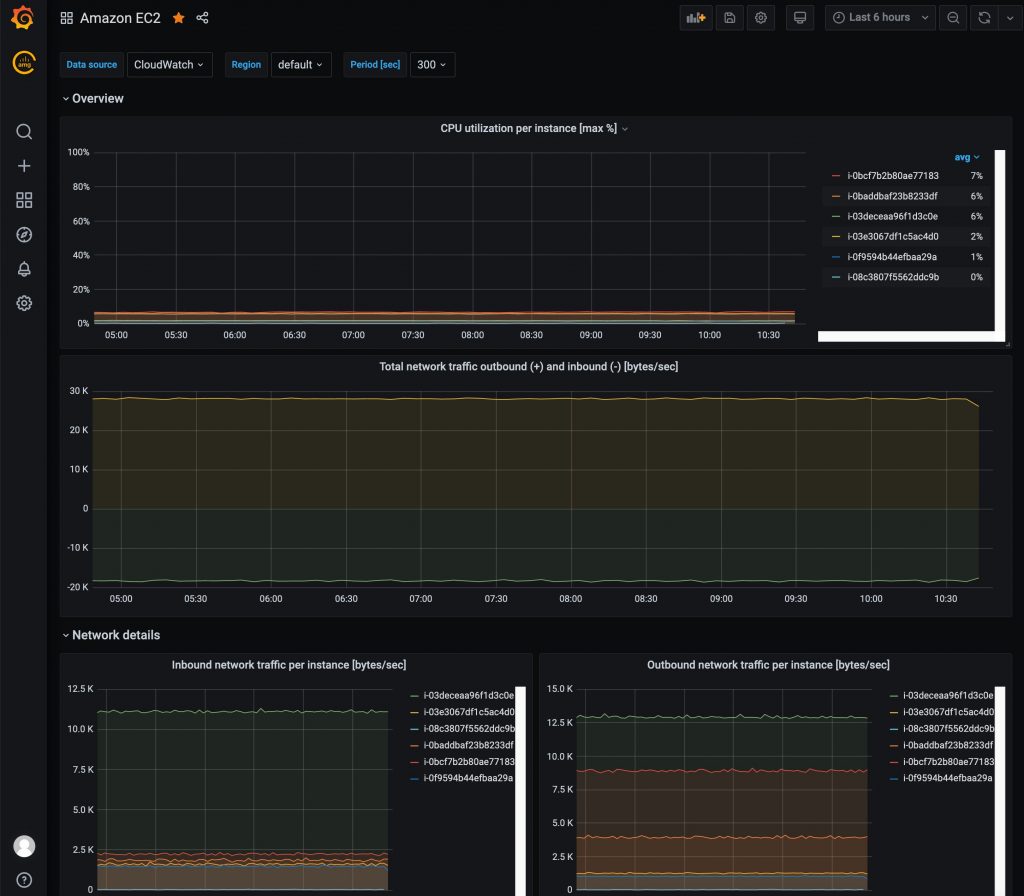1024x896 pixels.
Task: Click the Outbound traffic legend scrollbar
Action: click(x=1000, y=791)
